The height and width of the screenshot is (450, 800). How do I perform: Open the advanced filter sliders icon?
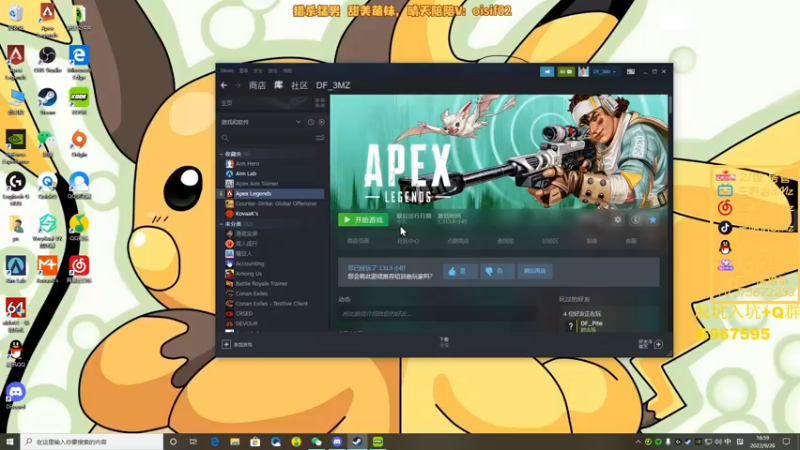click(x=320, y=138)
